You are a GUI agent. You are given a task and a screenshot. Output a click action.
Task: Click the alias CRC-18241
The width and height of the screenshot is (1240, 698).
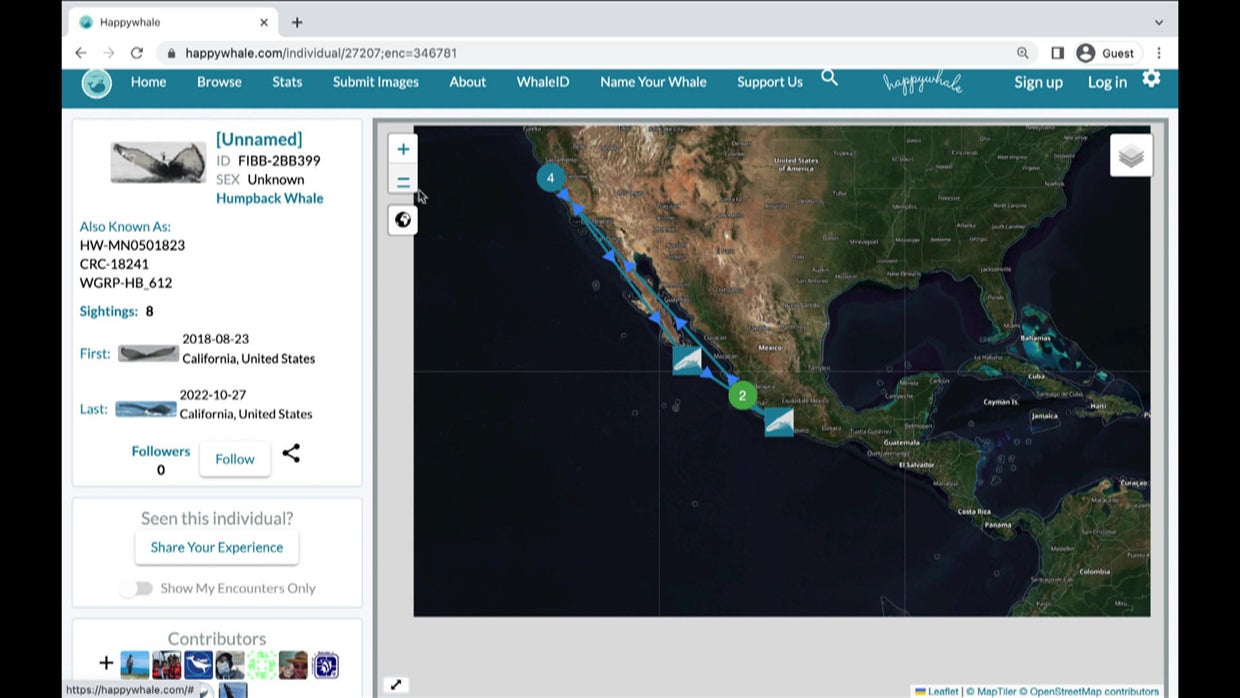(114, 264)
